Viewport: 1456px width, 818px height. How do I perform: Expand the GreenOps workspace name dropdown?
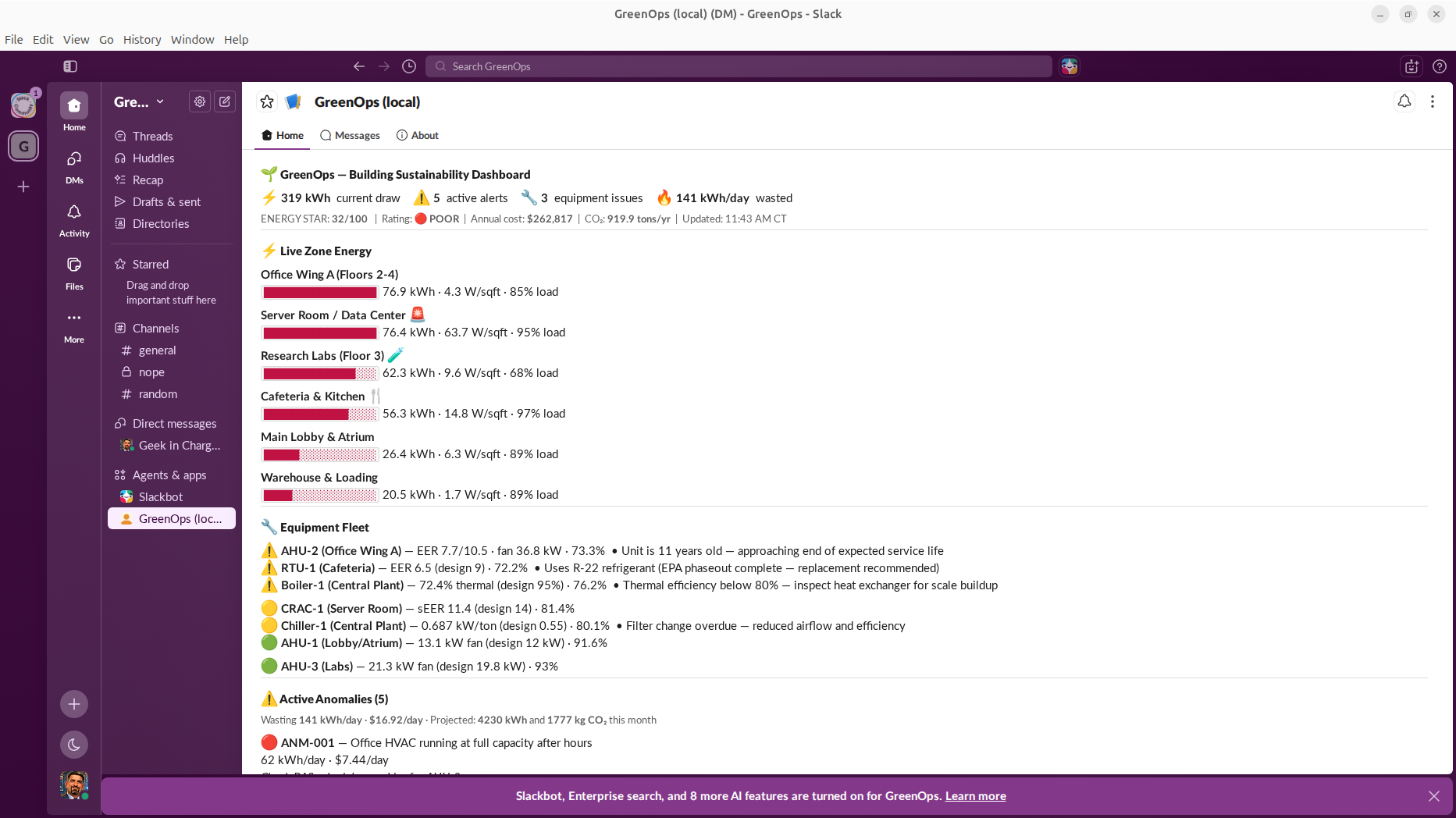tap(139, 101)
